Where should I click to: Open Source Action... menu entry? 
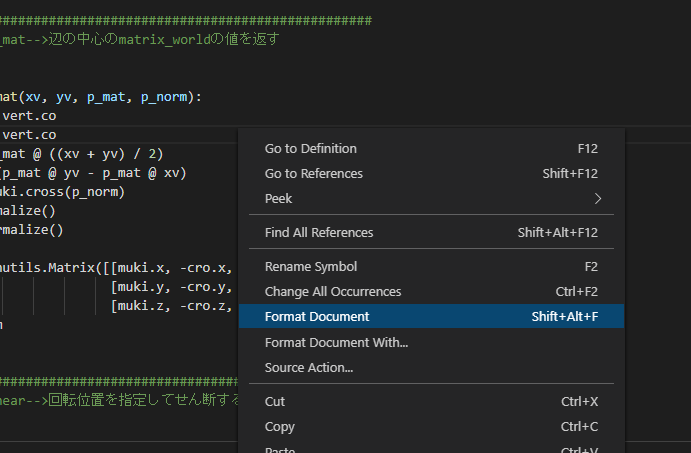click(309, 368)
